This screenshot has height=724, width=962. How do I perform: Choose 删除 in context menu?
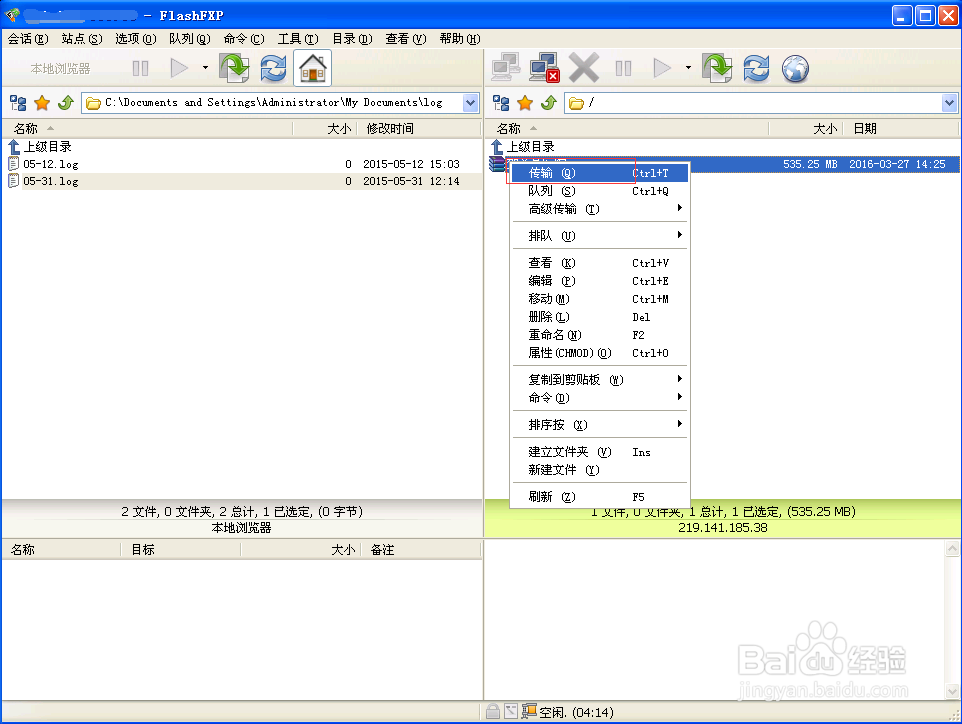[x=599, y=317]
